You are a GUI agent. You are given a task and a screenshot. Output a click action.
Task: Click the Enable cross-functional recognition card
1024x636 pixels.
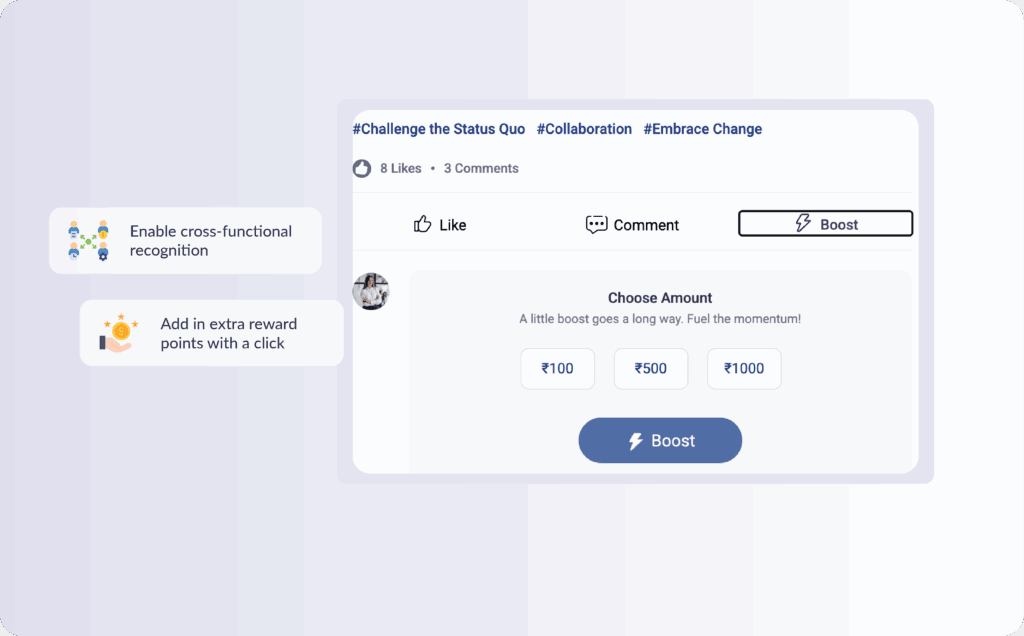tap(185, 241)
